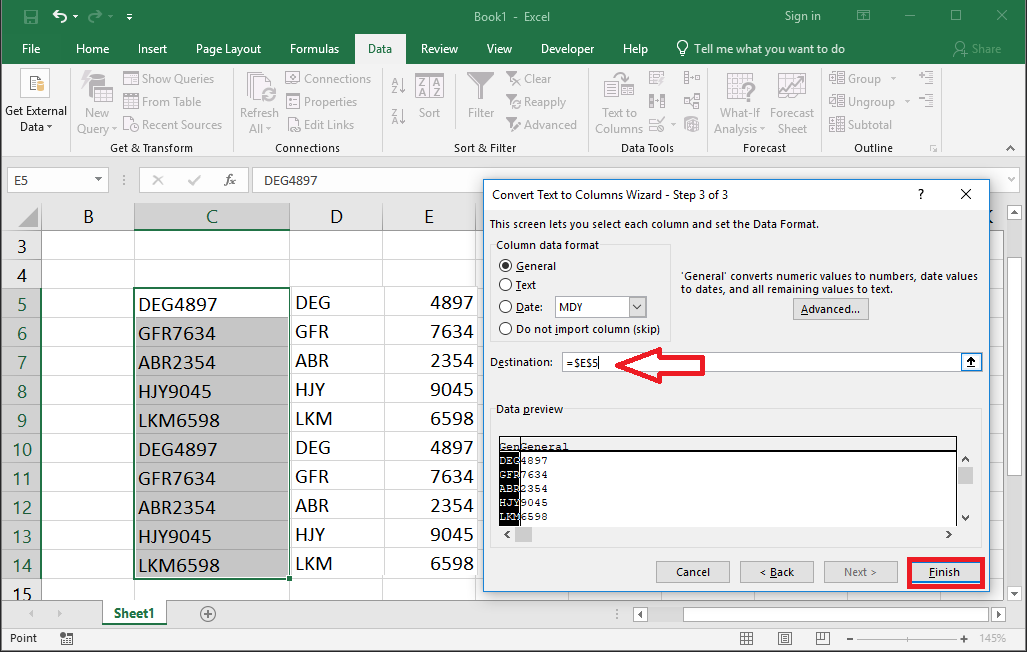Expand the What-If Analysis menu
Viewport: 1028px width, 652px height.
pyautogui.click(x=740, y=103)
